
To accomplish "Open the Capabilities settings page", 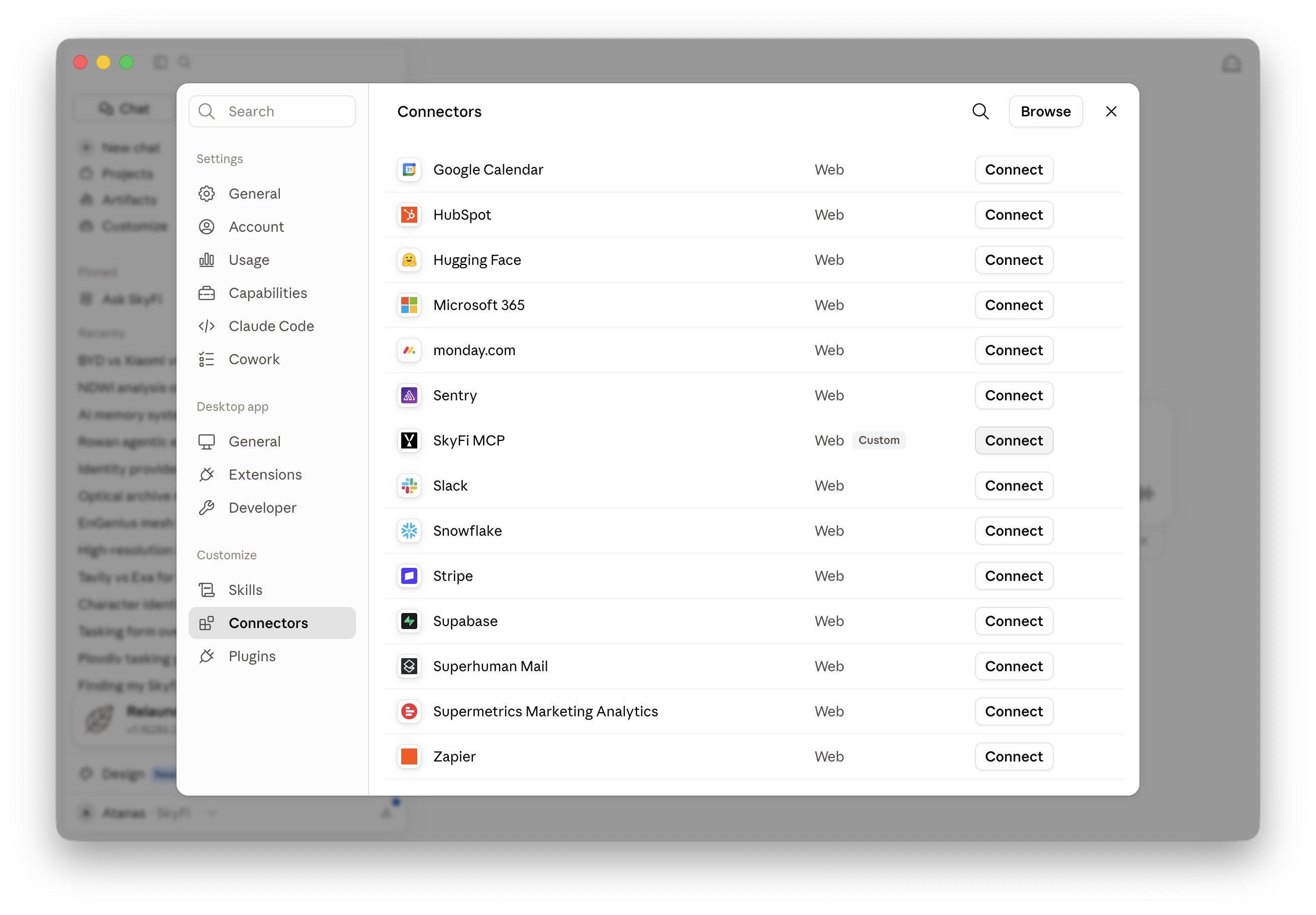I will click(x=272, y=293).
